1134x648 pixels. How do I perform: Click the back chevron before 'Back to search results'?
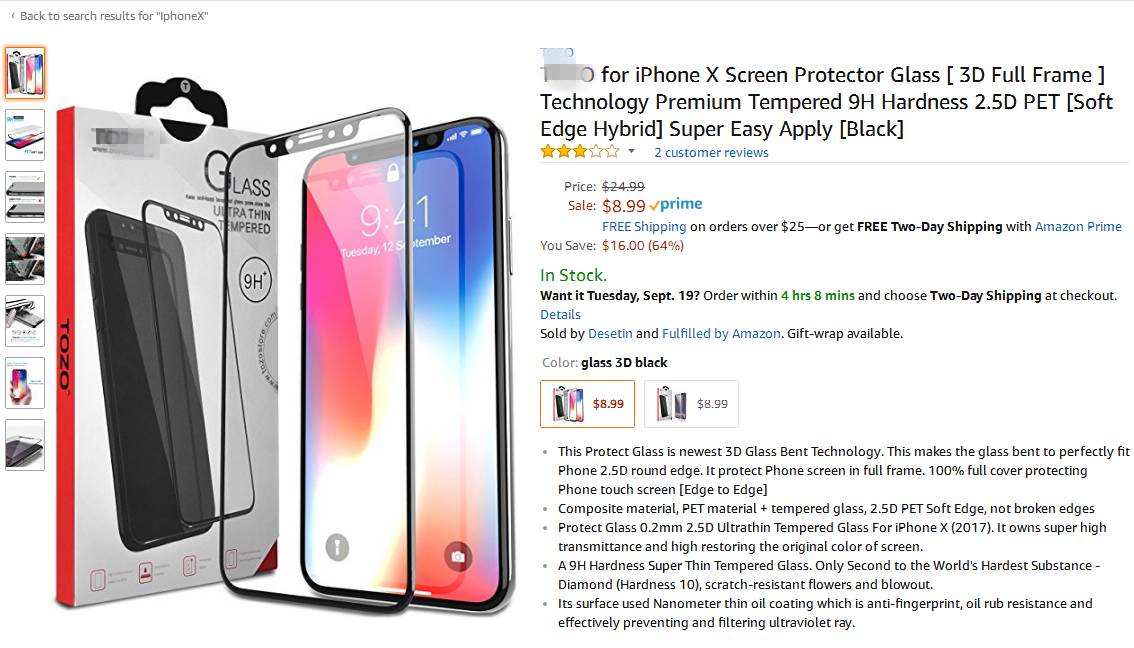(12, 16)
